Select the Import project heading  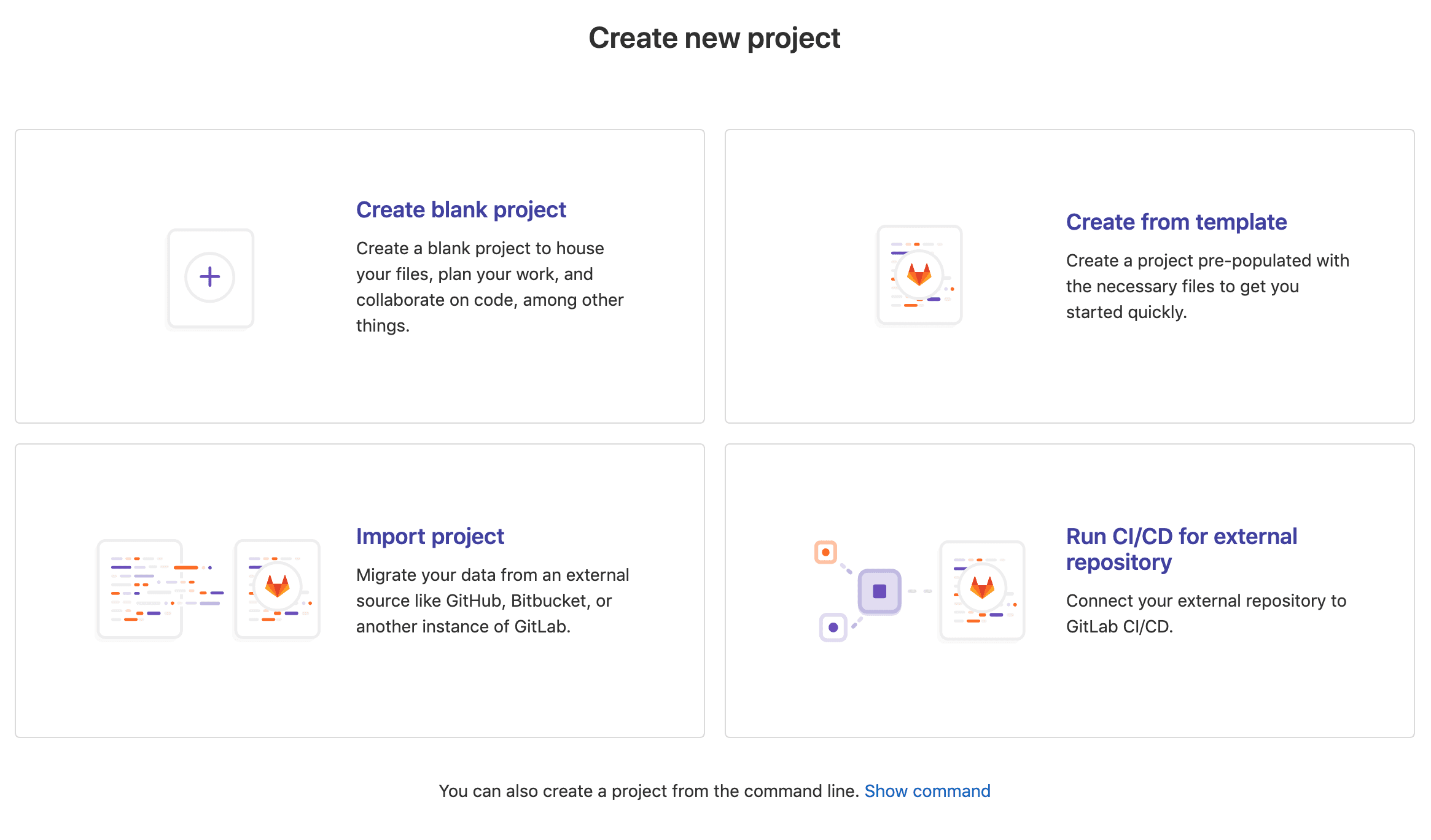click(430, 537)
